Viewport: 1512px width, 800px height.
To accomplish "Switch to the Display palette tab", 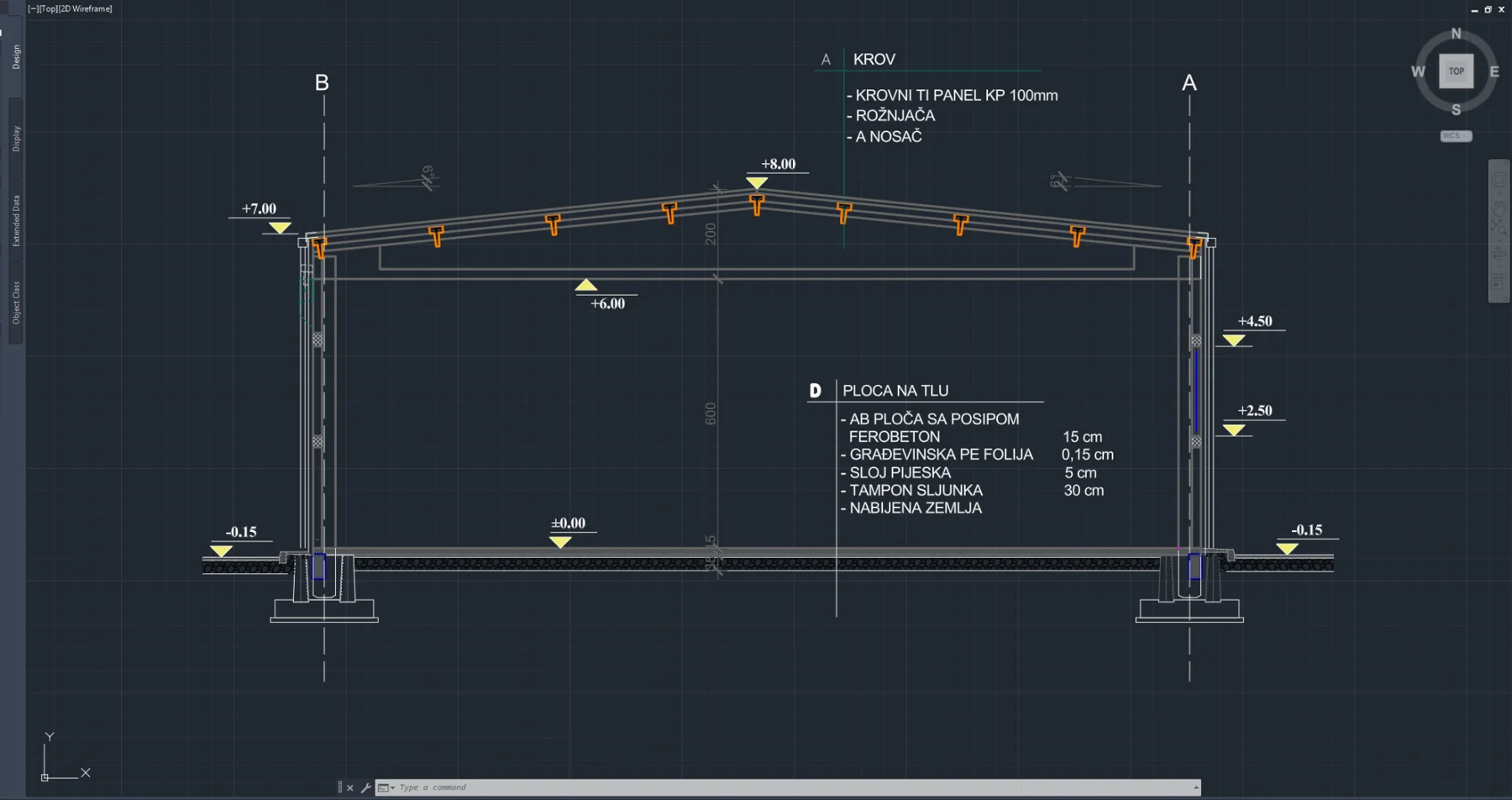I will tap(16, 138).
